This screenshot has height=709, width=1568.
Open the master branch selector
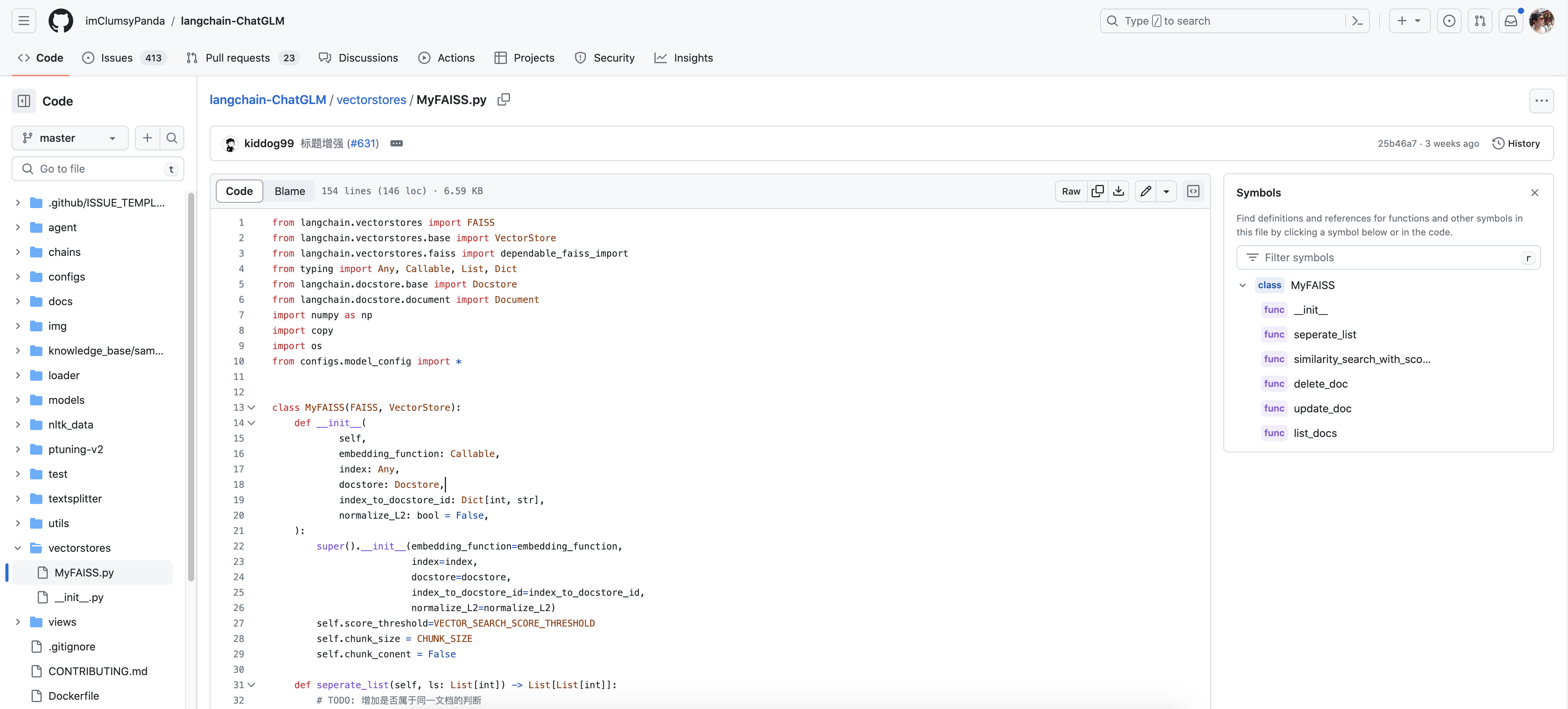[x=70, y=138]
